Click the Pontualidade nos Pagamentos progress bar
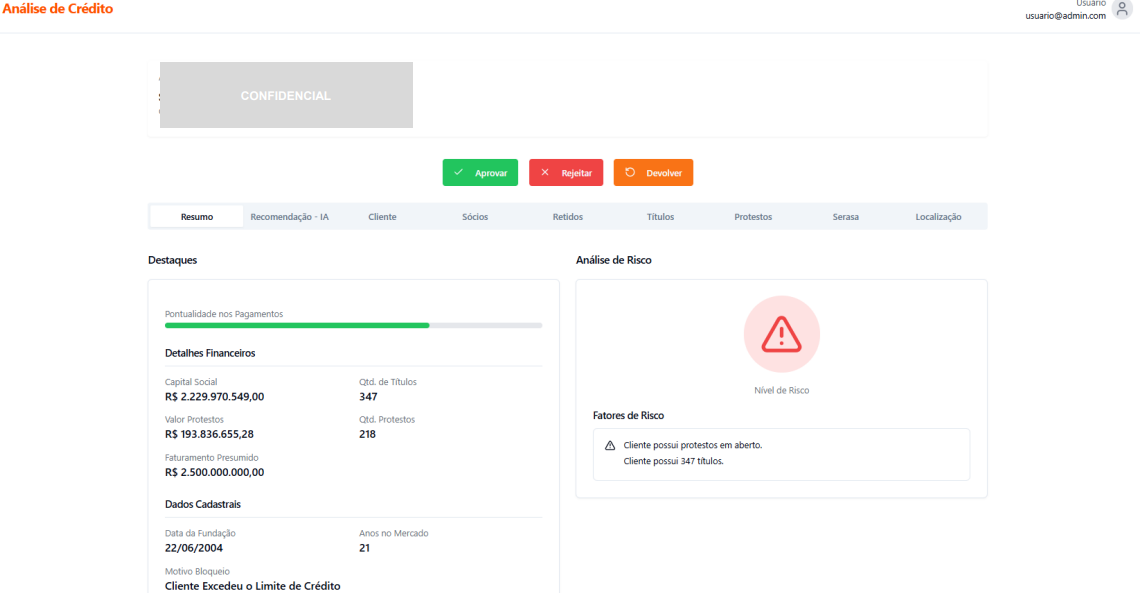 [353, 325]
